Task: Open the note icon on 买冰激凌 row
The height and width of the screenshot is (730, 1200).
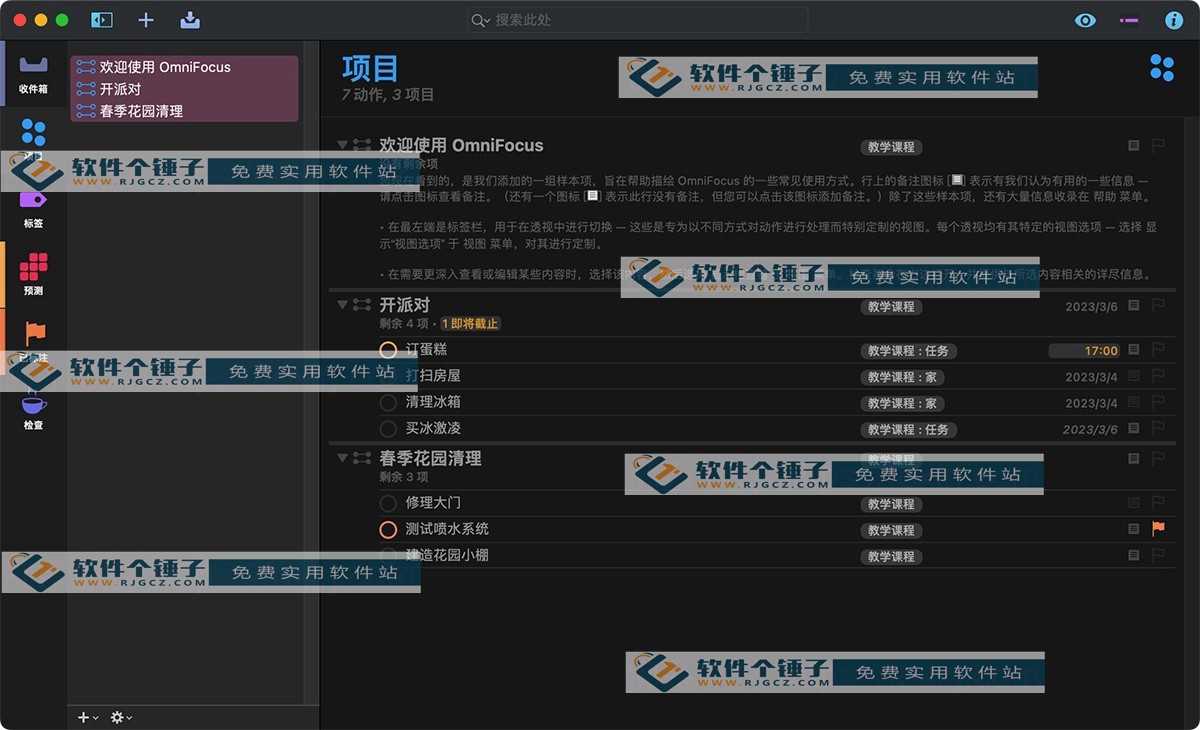Action: tap(1133, 428)
